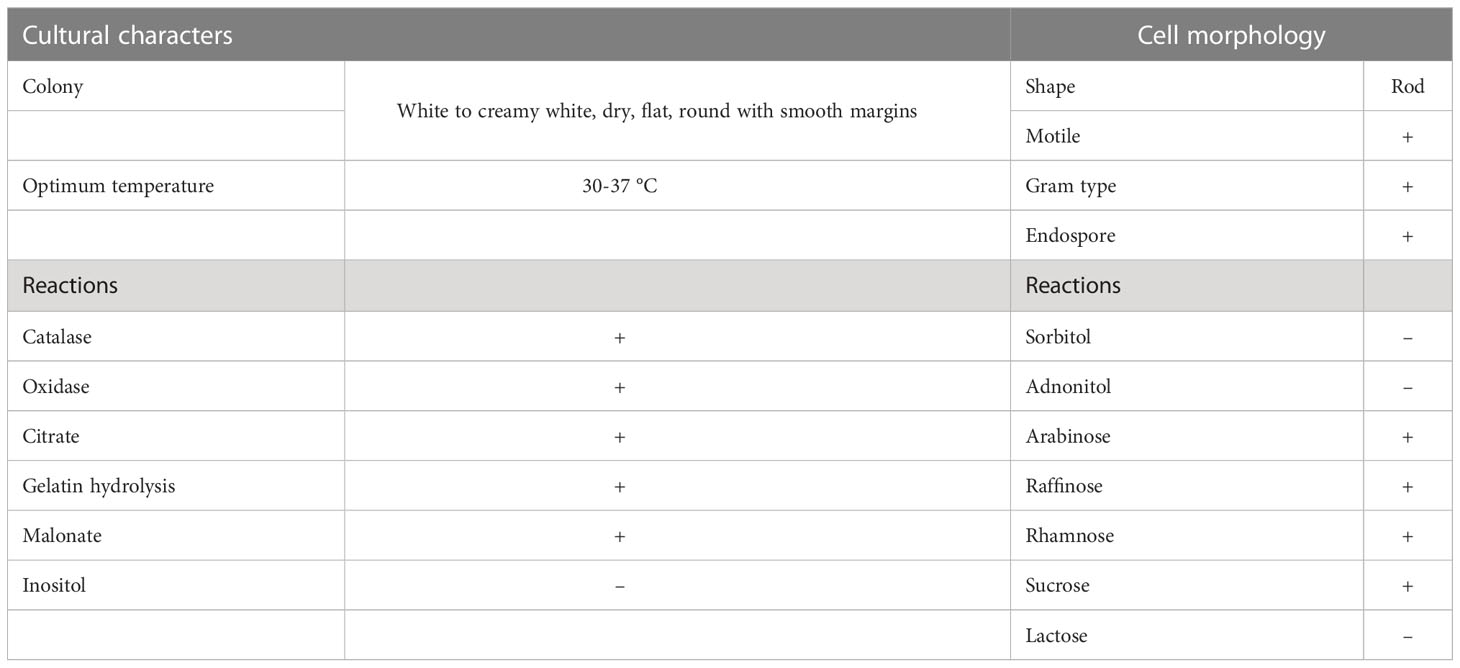
Task: Click the Motile row label
Action: 1053,136
